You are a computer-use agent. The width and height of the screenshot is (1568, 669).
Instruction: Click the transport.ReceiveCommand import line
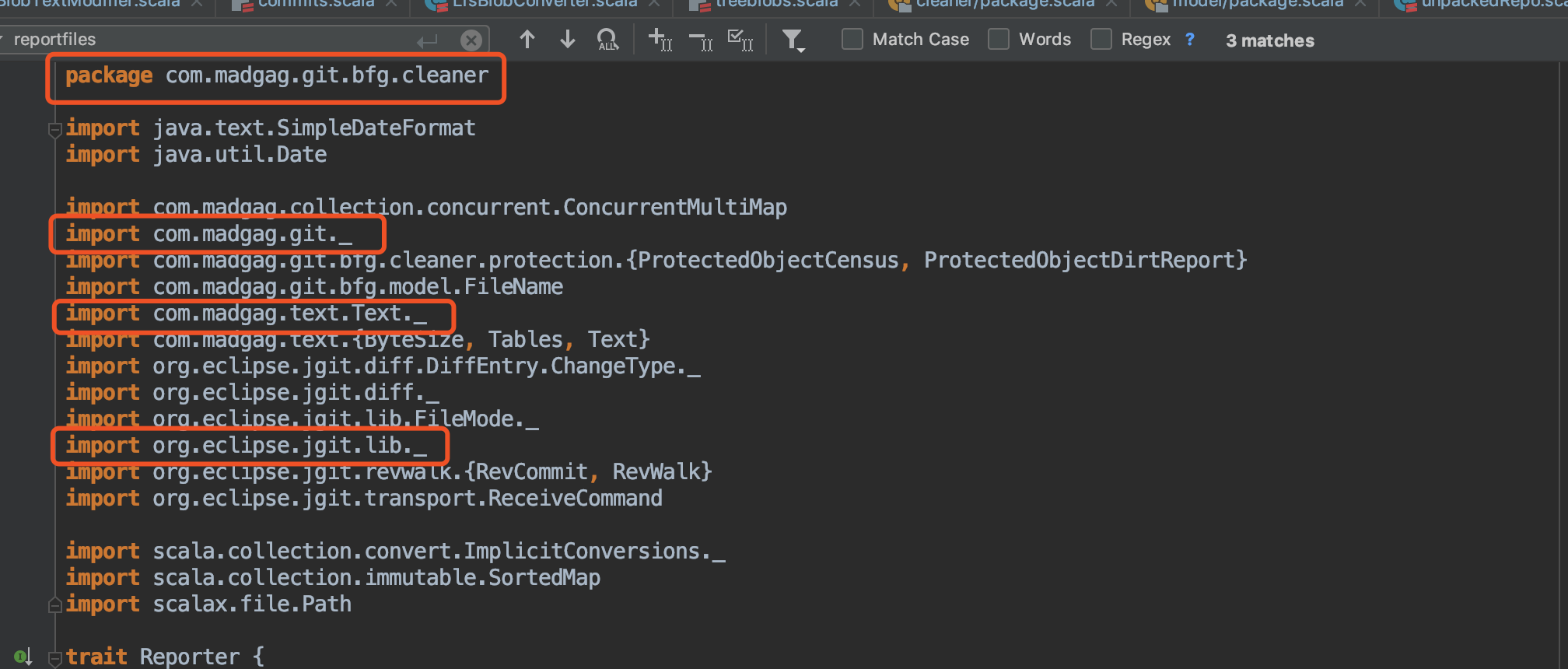click(x=364, y=498)
